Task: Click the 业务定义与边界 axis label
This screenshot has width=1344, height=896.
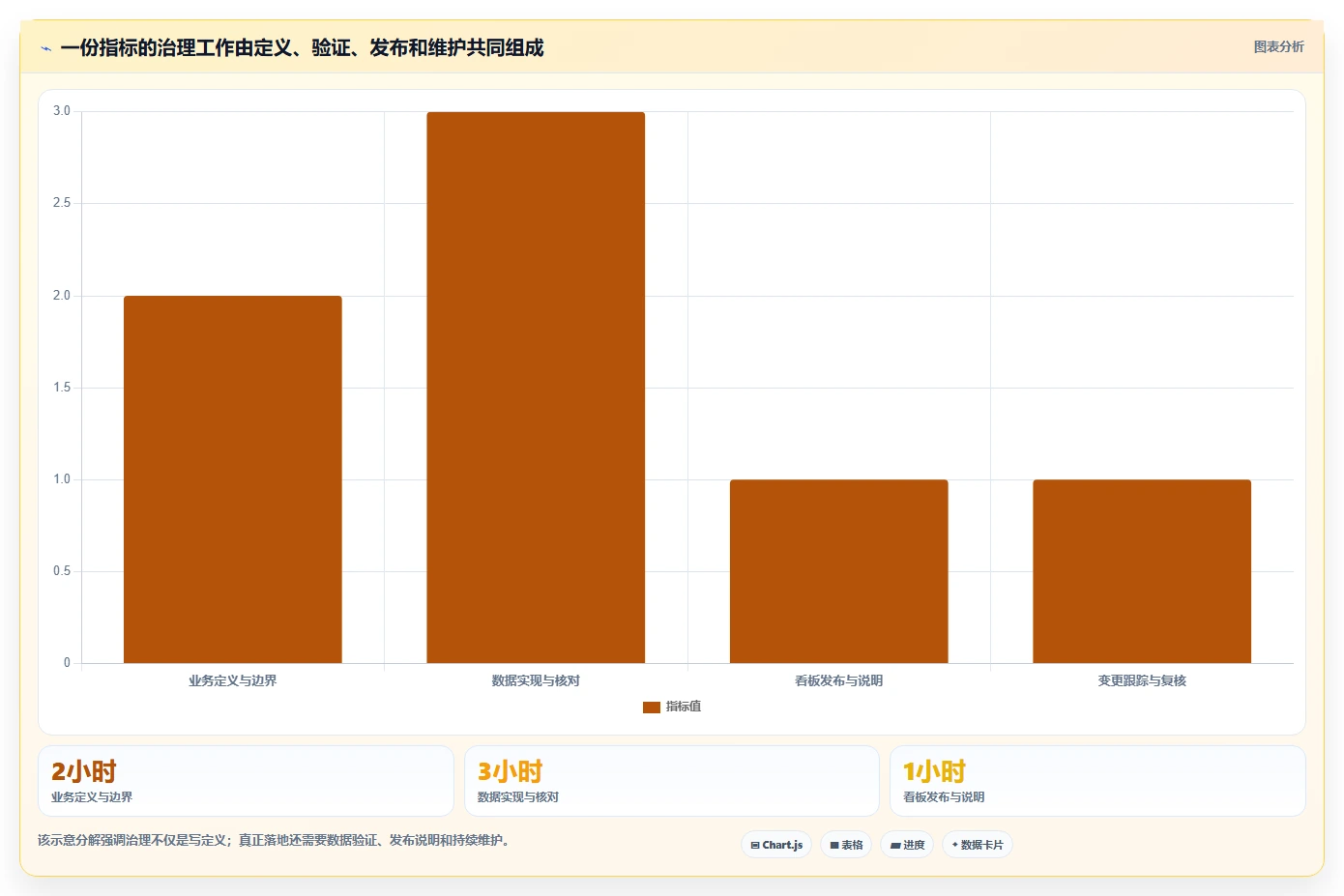Action: [x=232, y=681]
